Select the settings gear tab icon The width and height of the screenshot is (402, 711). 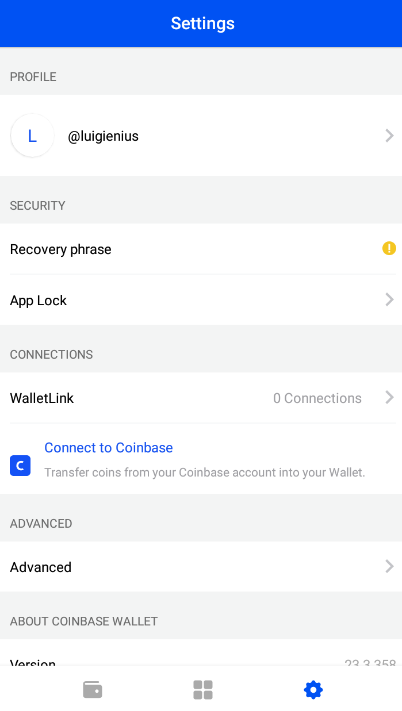coord(313,690)
